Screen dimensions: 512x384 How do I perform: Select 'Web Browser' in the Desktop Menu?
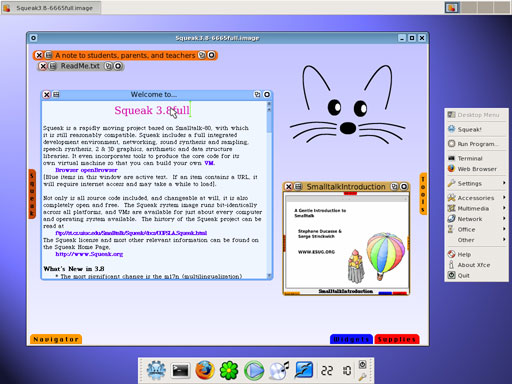click(476, 169)
